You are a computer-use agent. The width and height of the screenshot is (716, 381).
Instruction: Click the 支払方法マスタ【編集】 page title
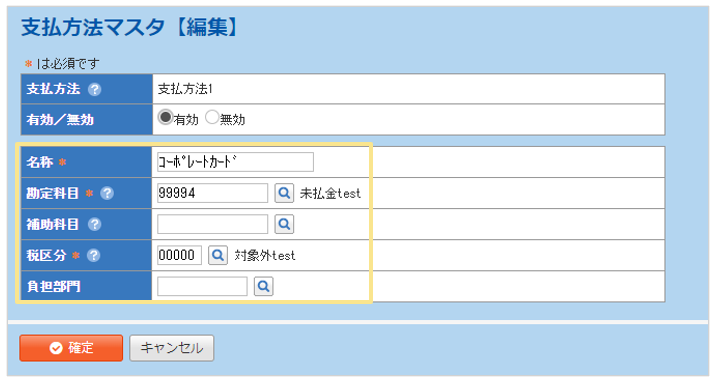[130, 27]
